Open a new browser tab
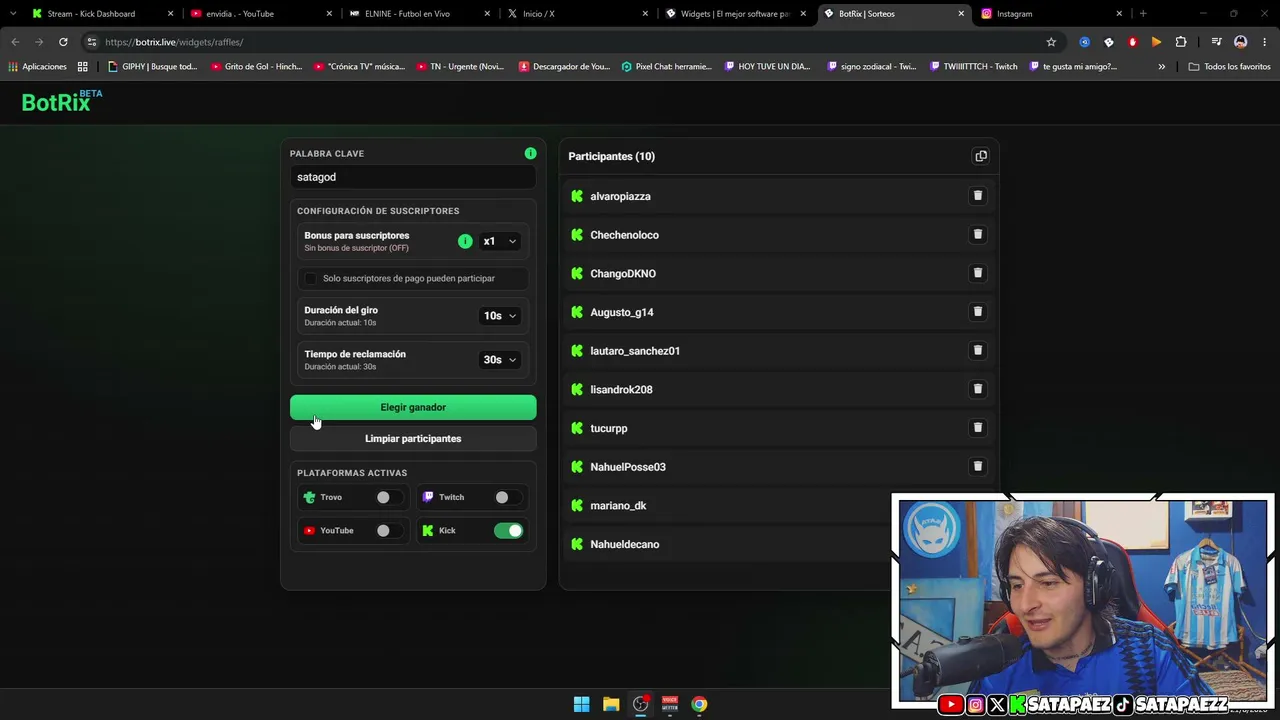The width and height of the screenshot is (1280, 720). [1143, 14]
